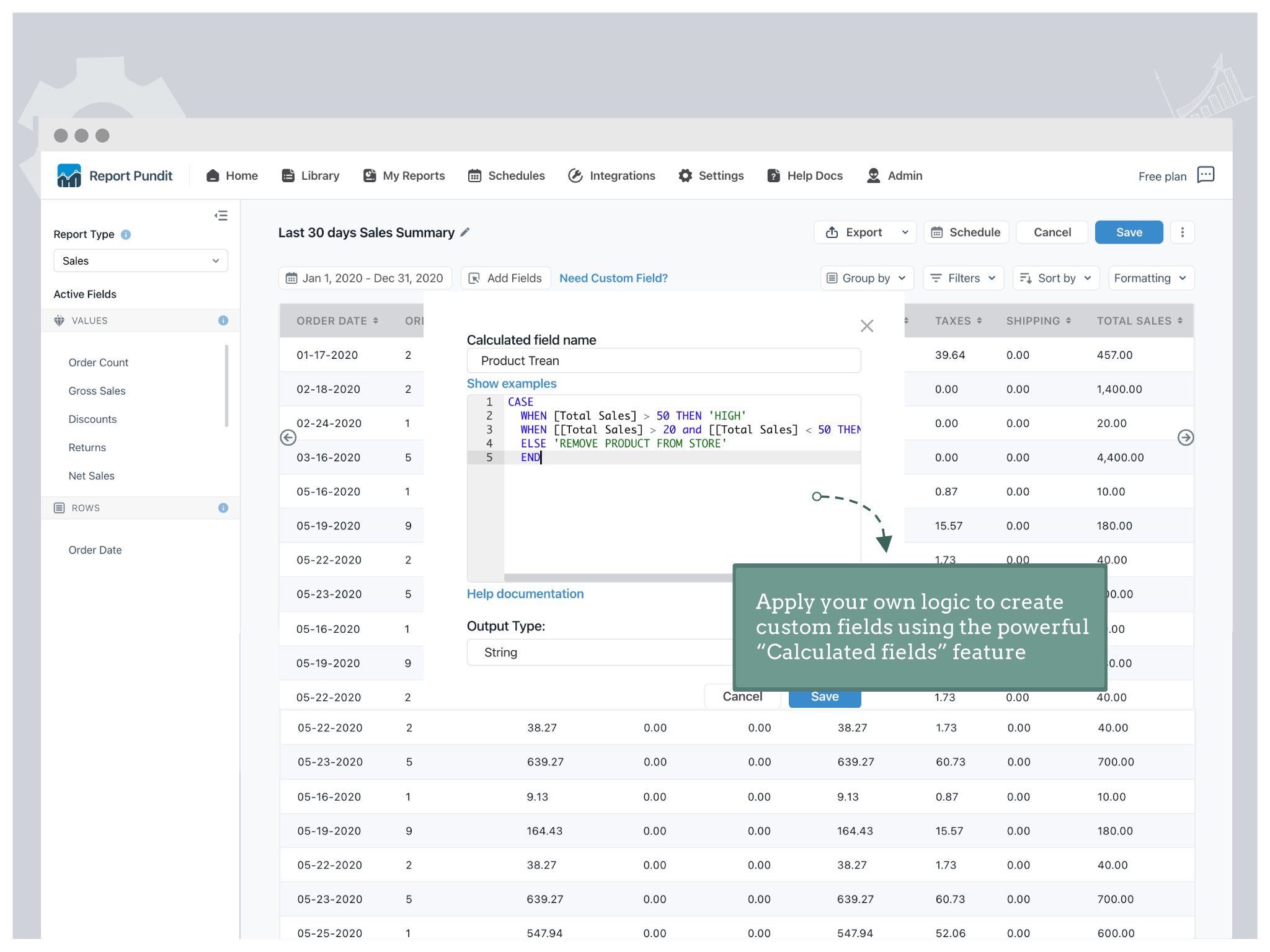Collapse the sidebar using the indent icon
This screenshot has height=952, width=1270.
[x=221, y=216]
